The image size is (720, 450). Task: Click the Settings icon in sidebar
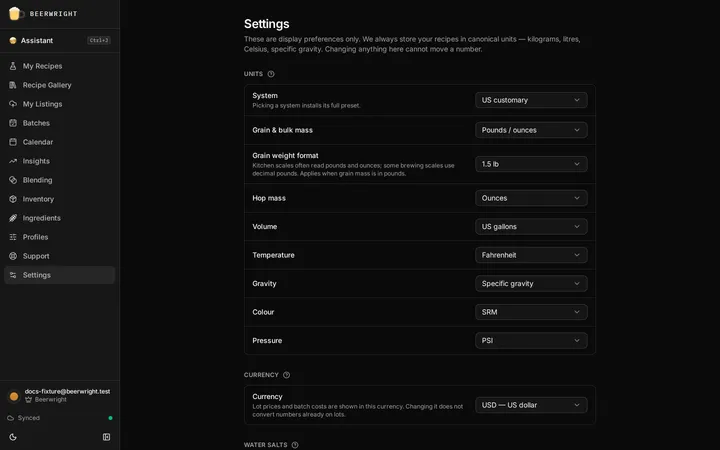13,275
